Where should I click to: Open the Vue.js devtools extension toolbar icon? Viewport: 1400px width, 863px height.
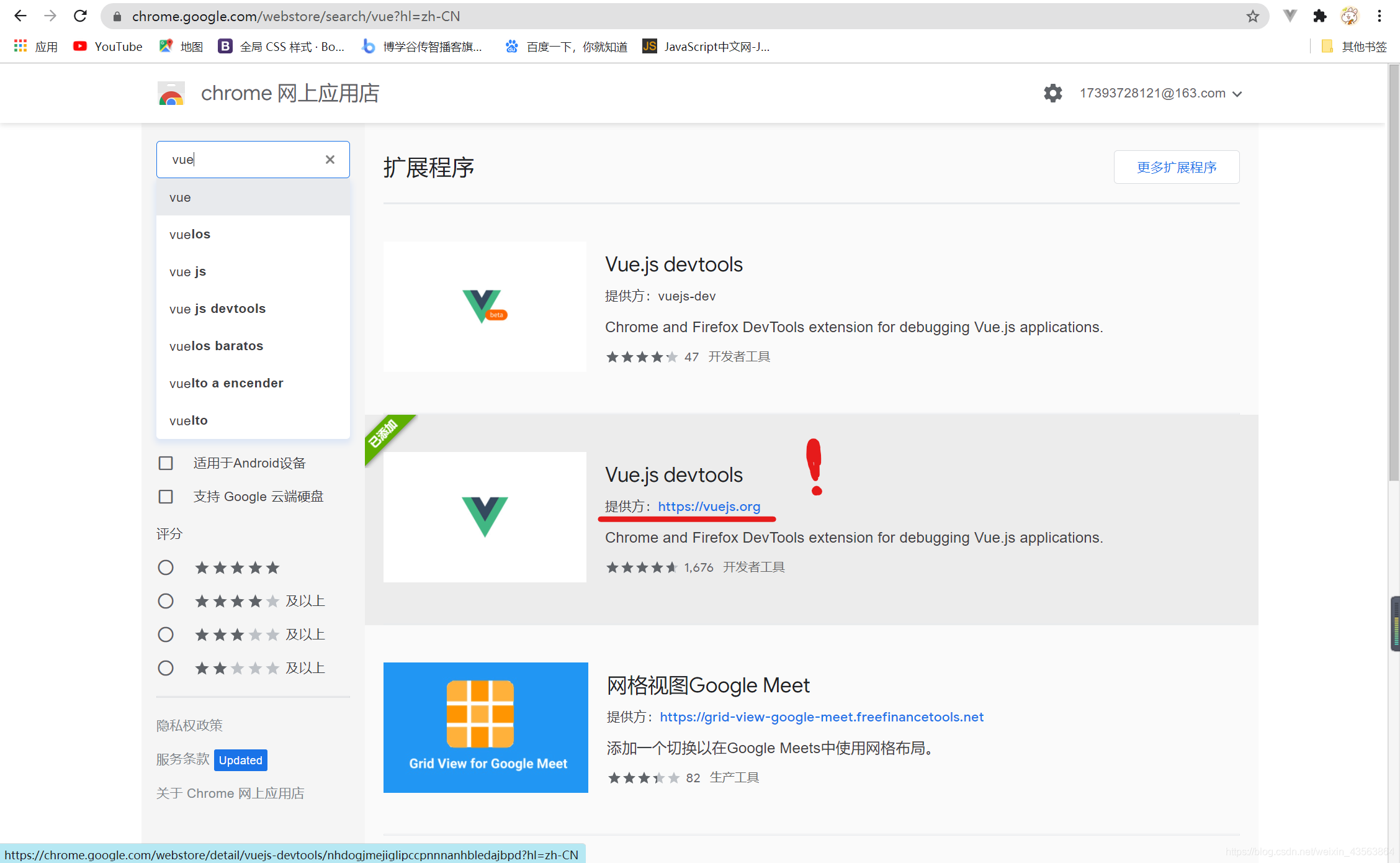(1290, 16)
